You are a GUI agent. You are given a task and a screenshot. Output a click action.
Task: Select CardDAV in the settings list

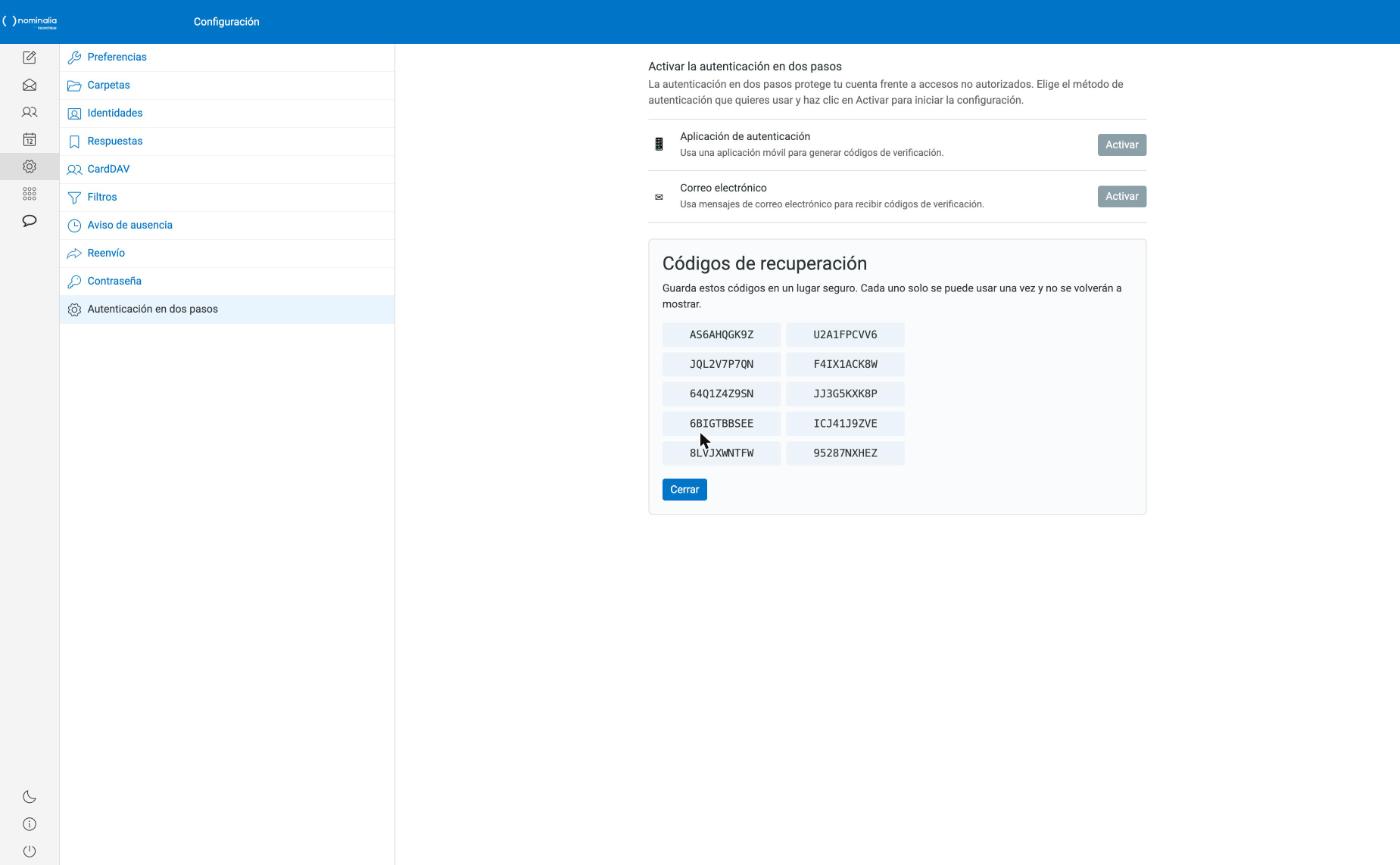(227, 169)
